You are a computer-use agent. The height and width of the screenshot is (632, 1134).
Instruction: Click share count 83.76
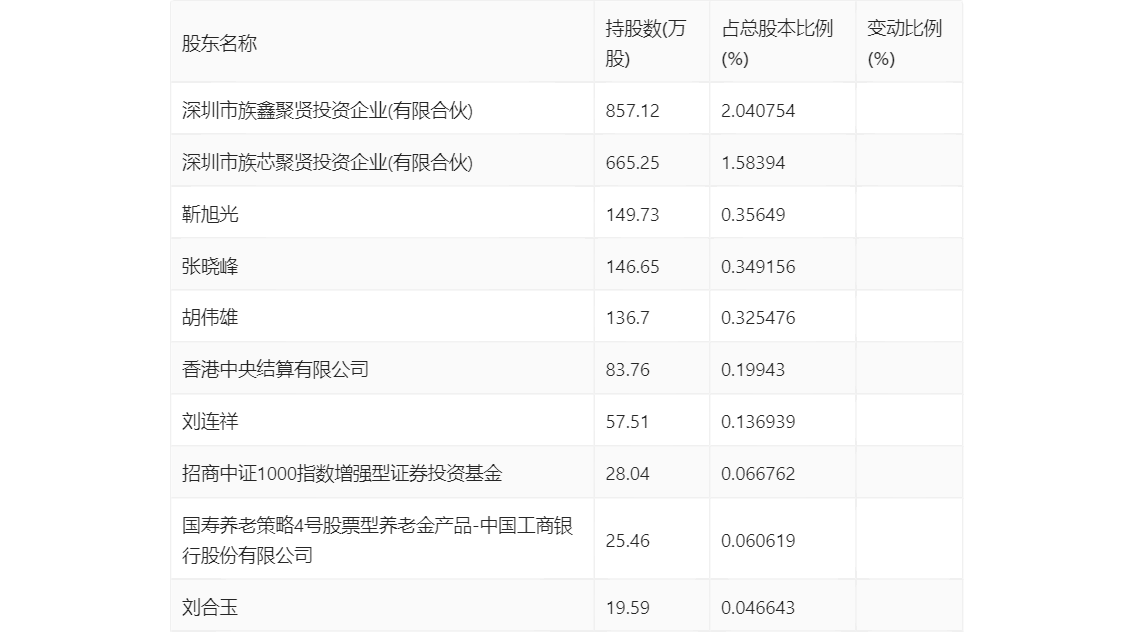(x=628, y=370)
